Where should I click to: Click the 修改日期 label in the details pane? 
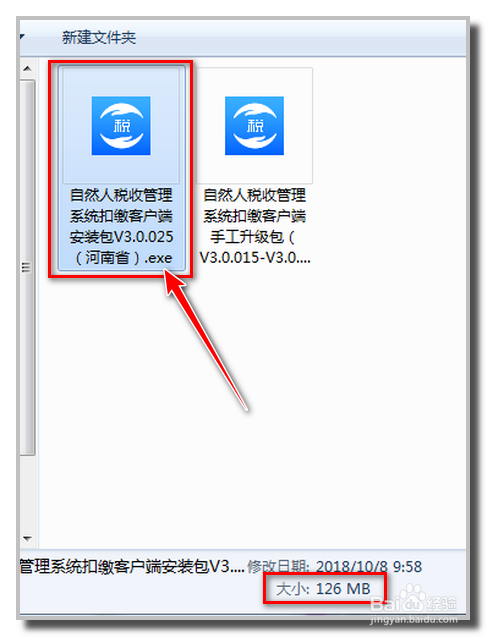(279, 566)
